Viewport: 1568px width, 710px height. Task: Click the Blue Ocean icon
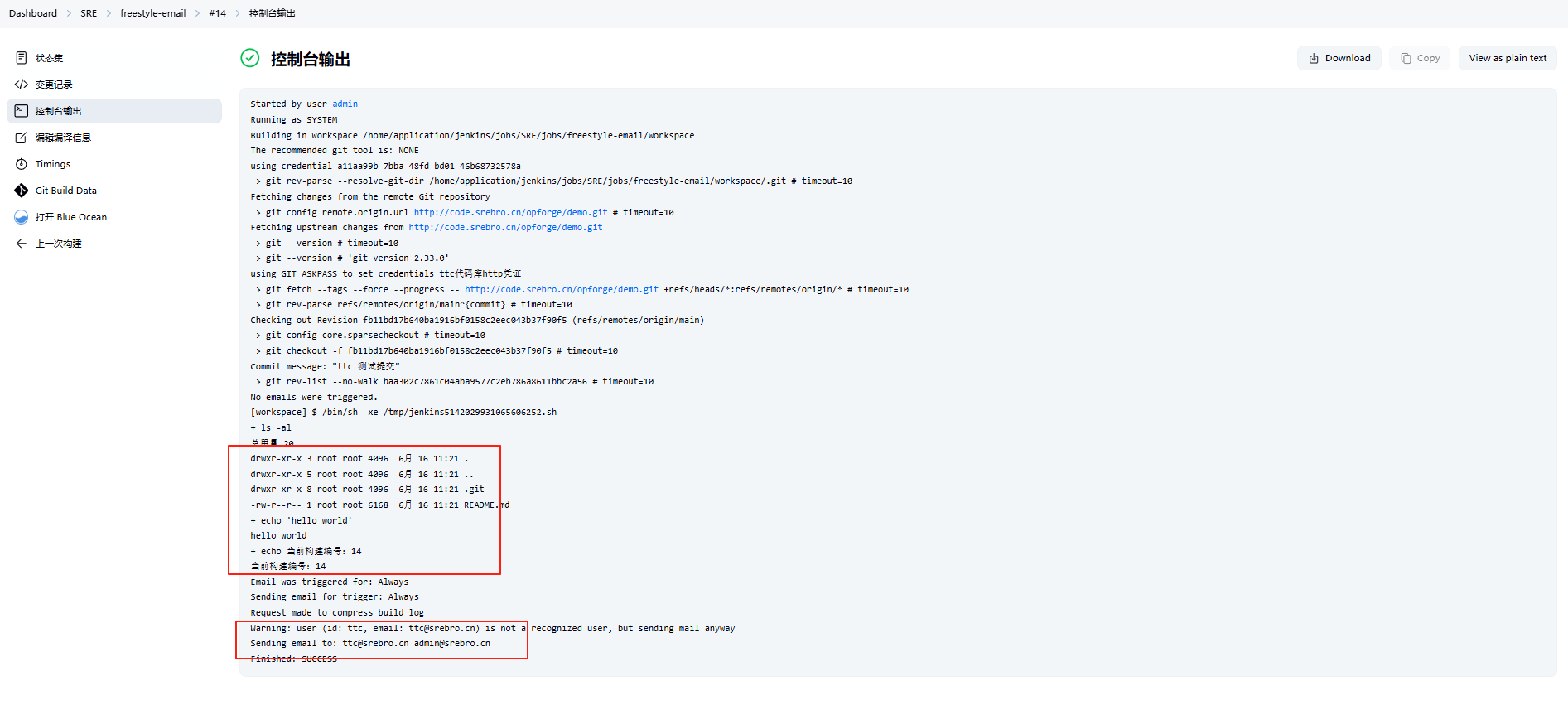[x=22, y=217]
